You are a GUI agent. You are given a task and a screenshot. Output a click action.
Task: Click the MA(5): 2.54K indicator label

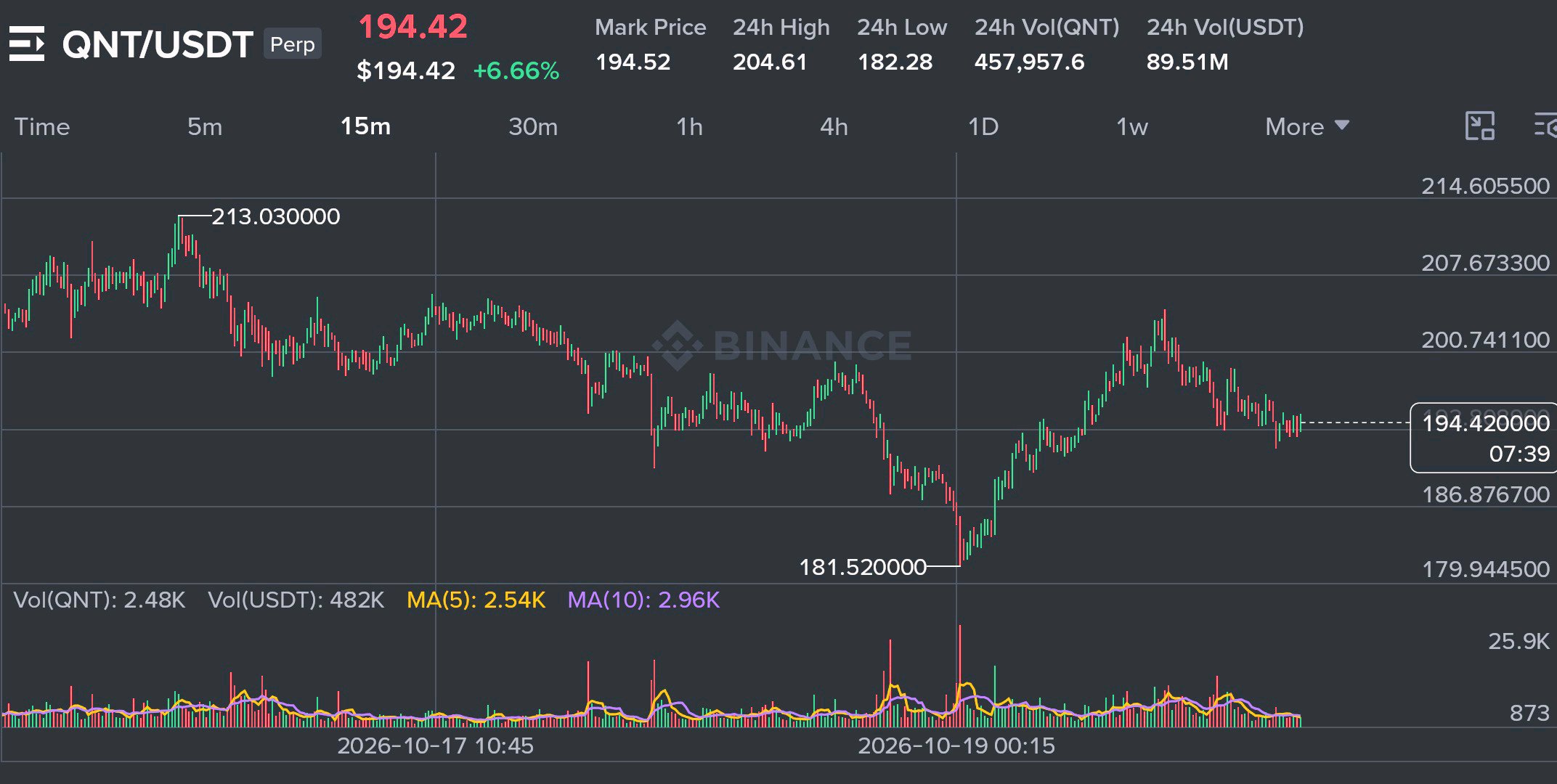(476, 600)
